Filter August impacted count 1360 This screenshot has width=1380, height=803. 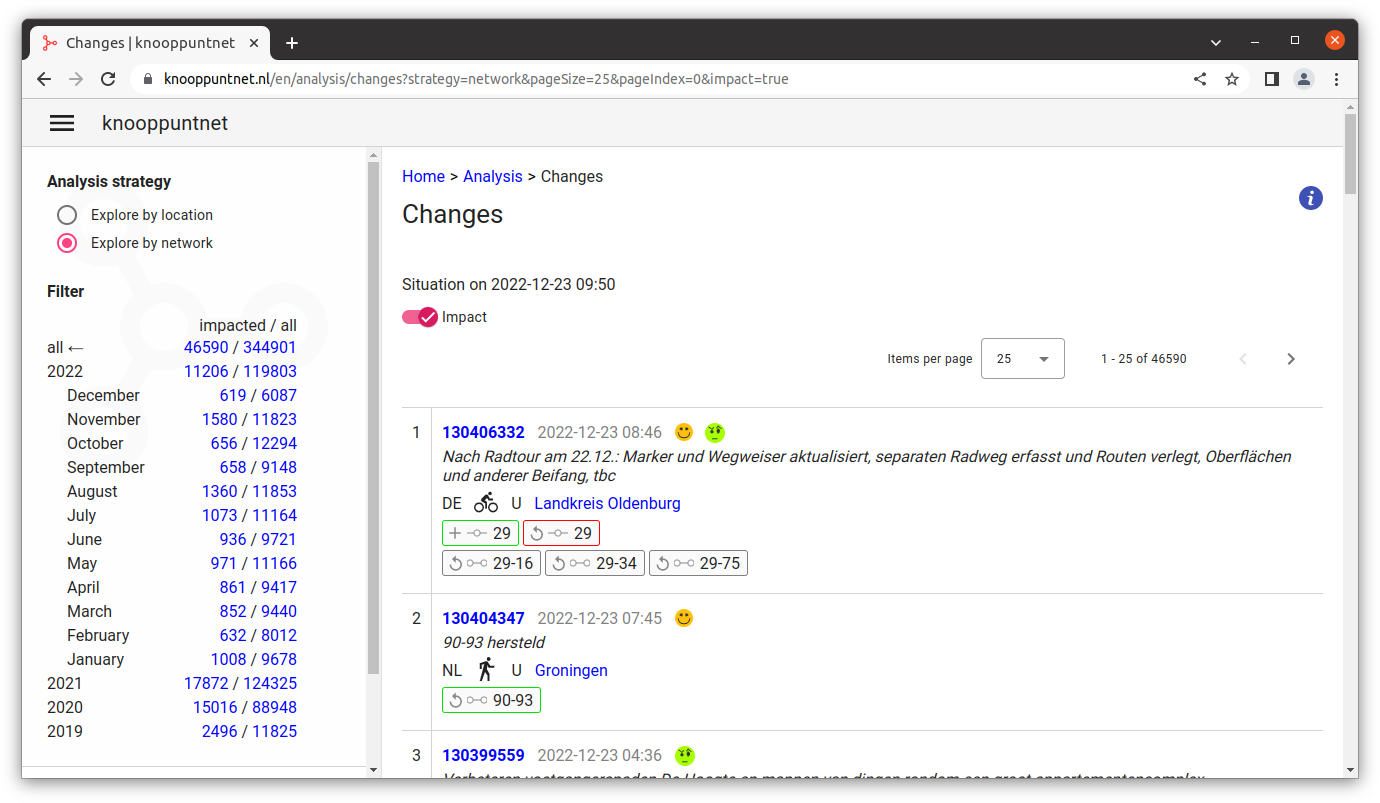click(220, 491)
